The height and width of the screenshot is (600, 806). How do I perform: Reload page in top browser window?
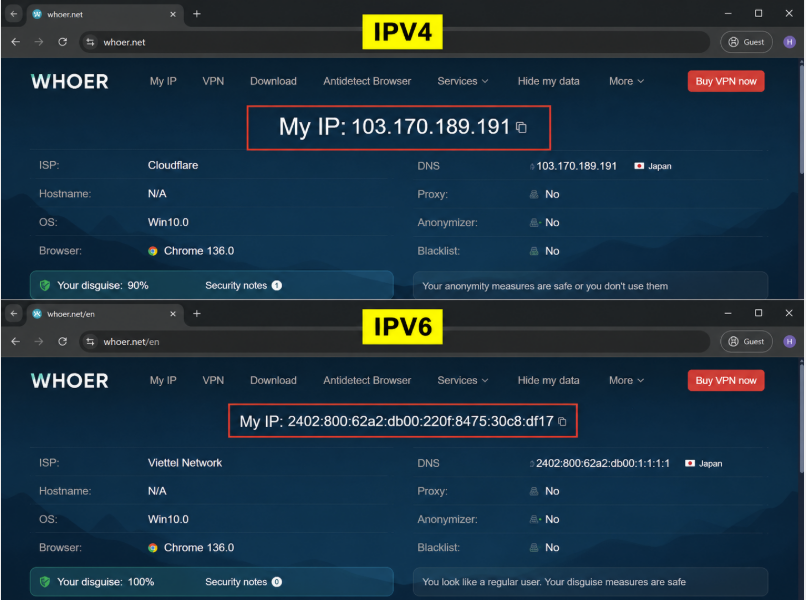63,42
